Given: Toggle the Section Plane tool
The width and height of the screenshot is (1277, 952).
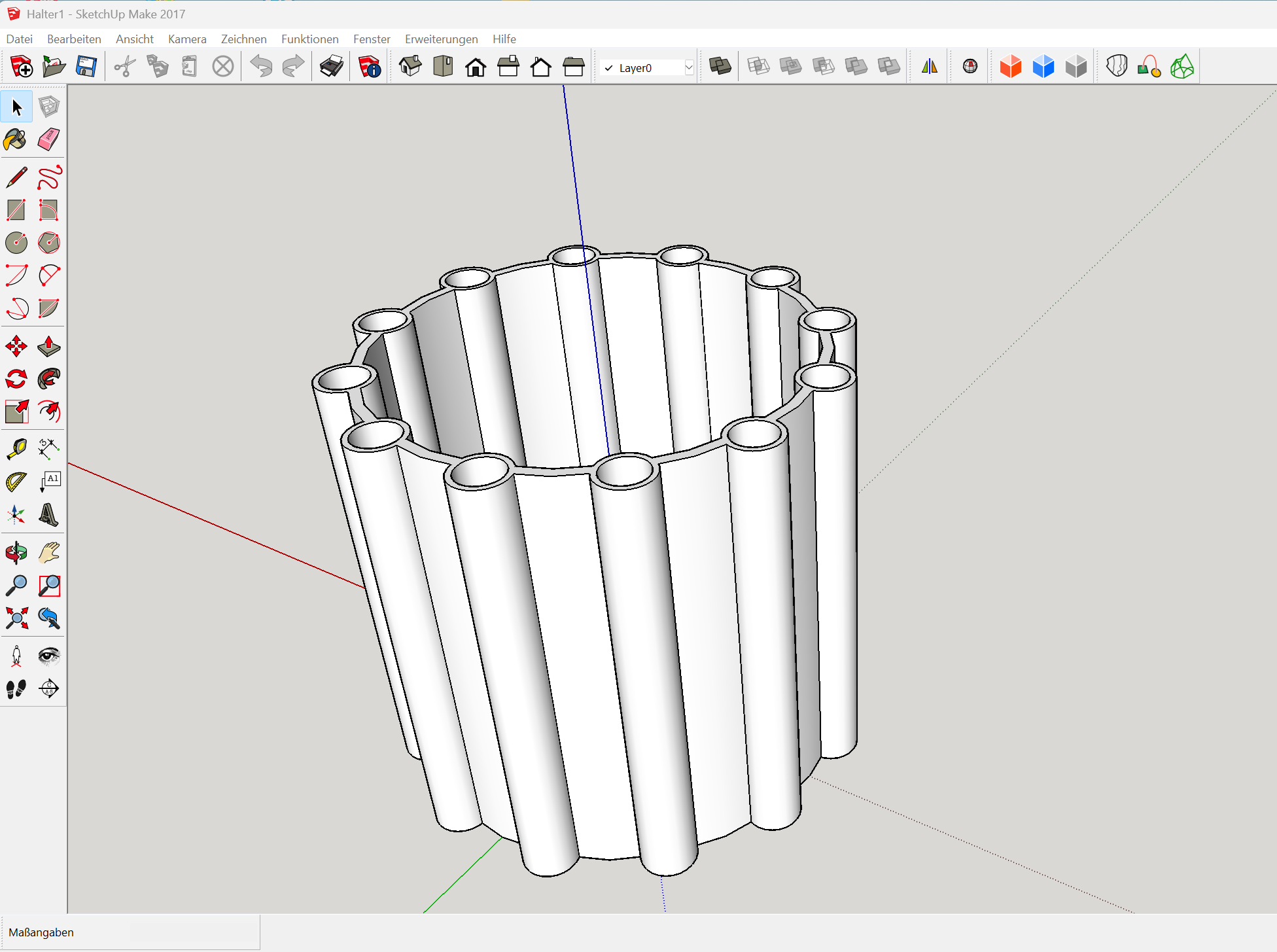Looking at the screenshot, I should [49, 688].
